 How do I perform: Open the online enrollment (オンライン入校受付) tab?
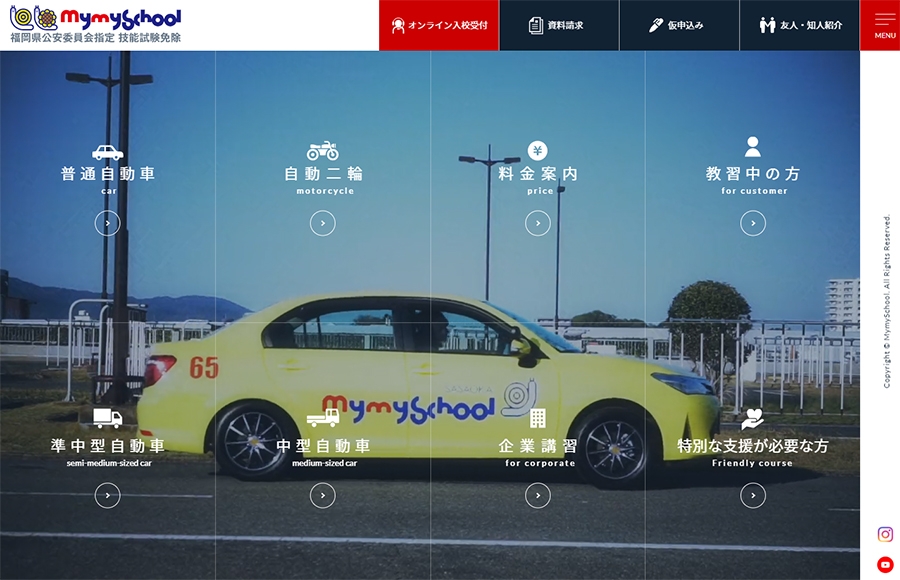tap(439, 25)
